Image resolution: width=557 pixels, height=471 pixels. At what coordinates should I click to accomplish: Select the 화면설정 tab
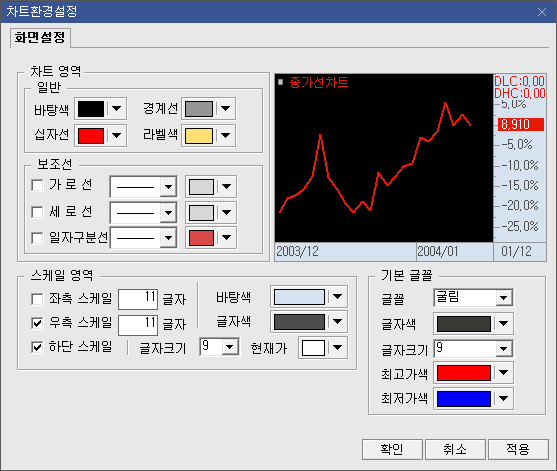click(x=40, y=38)
